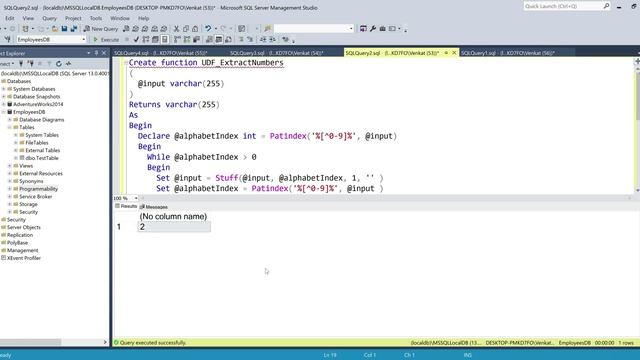Click the Toolbox icon beside the wrench
The width and height of the screenshot is (640, 360).
(x=382, y=29)
